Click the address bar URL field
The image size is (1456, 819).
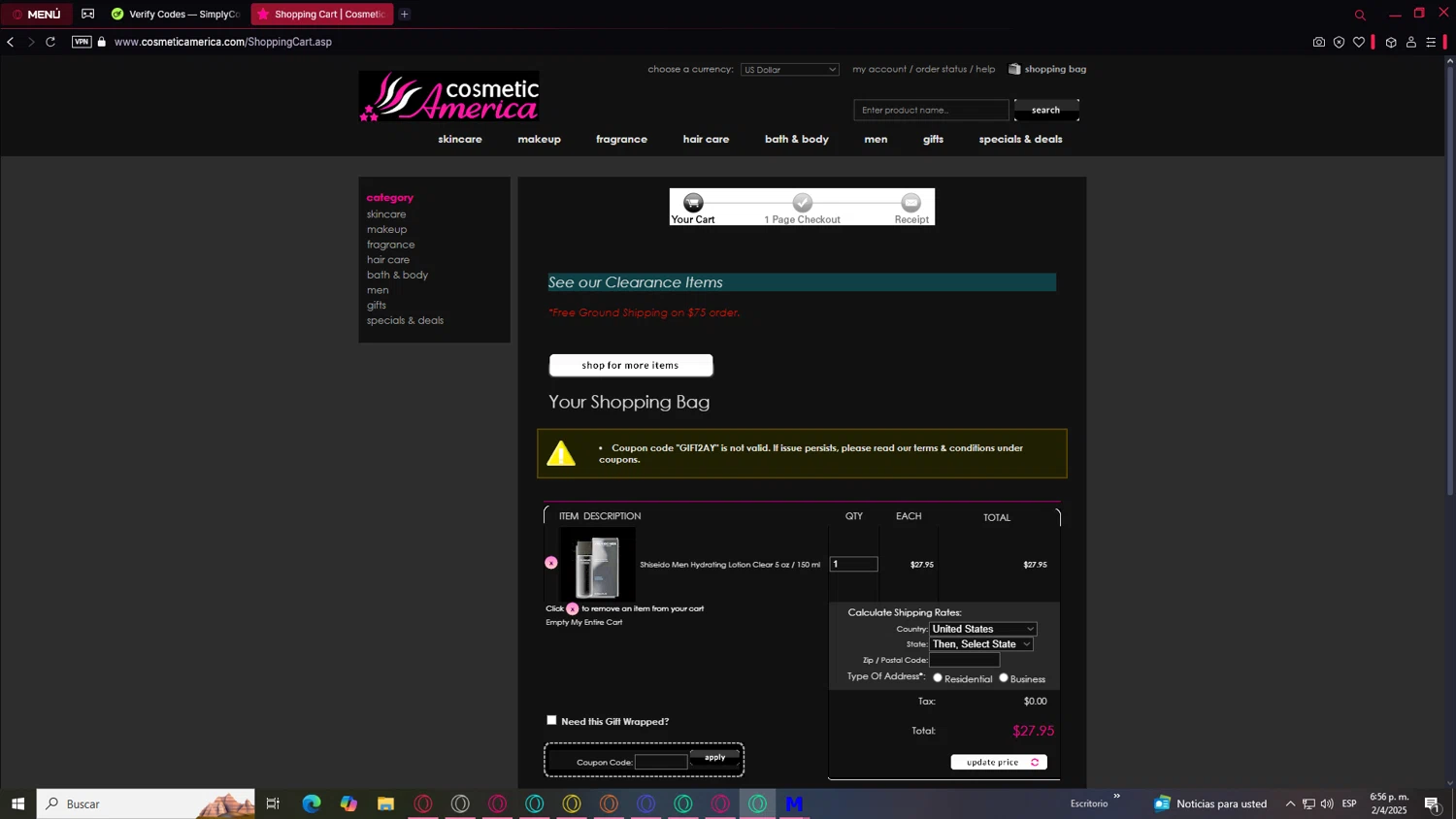(223, 42)
